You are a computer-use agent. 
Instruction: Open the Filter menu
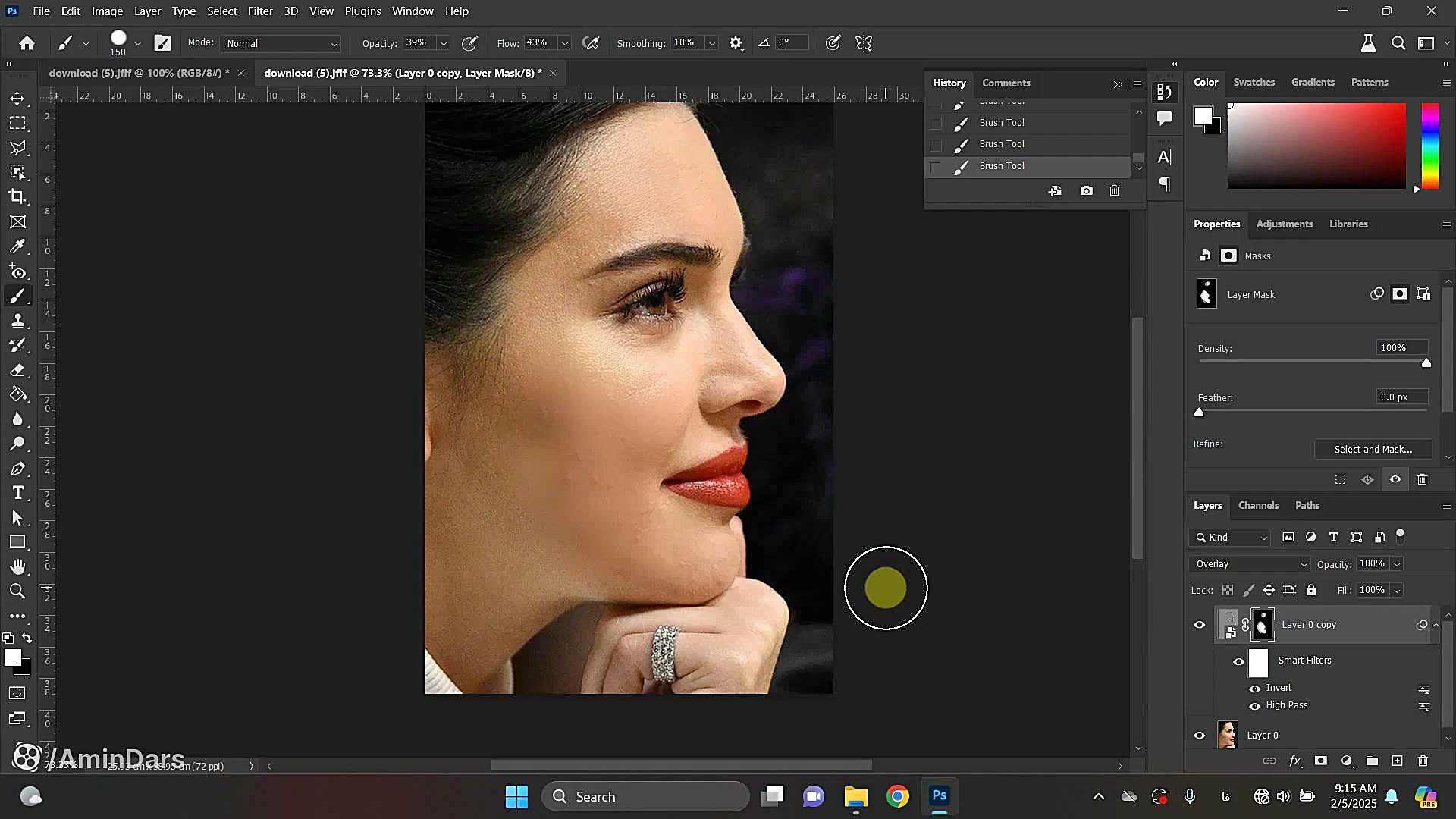(260, 11)
